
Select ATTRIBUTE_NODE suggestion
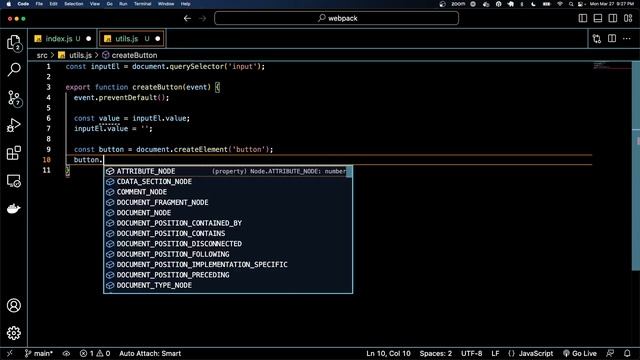228,171
